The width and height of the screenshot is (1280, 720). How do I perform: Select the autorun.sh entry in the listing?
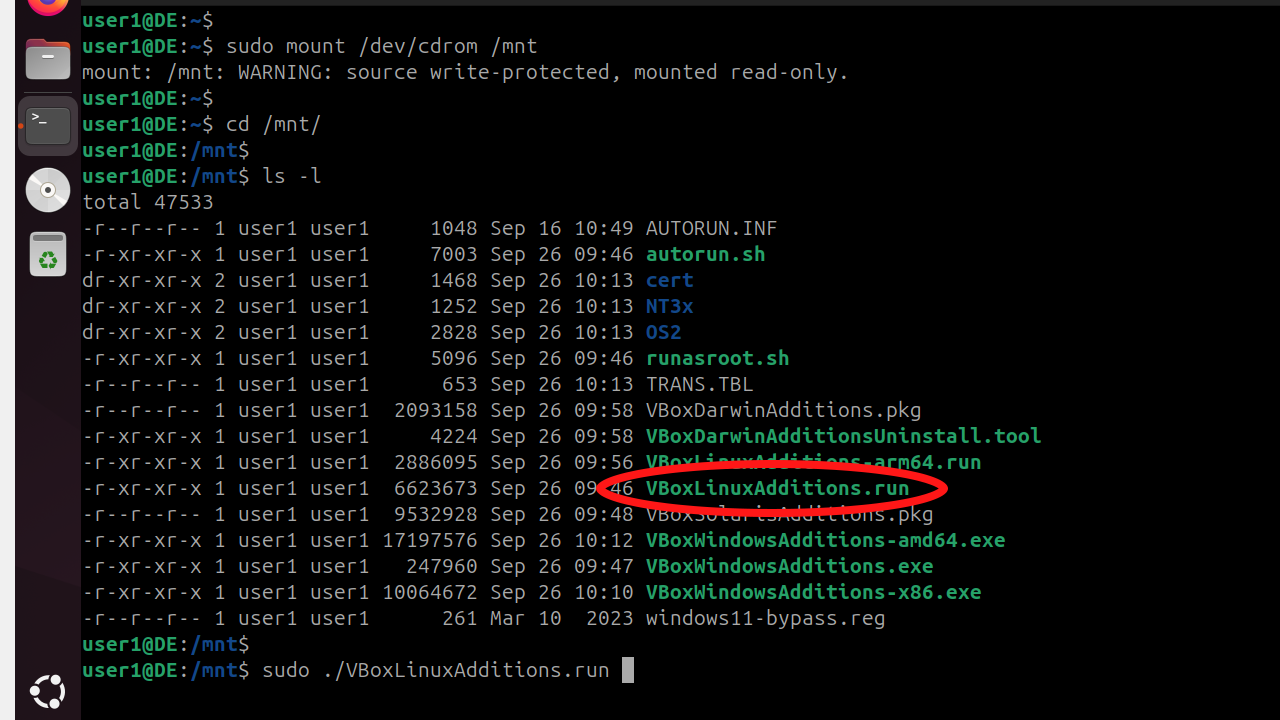tap(705, 254)
